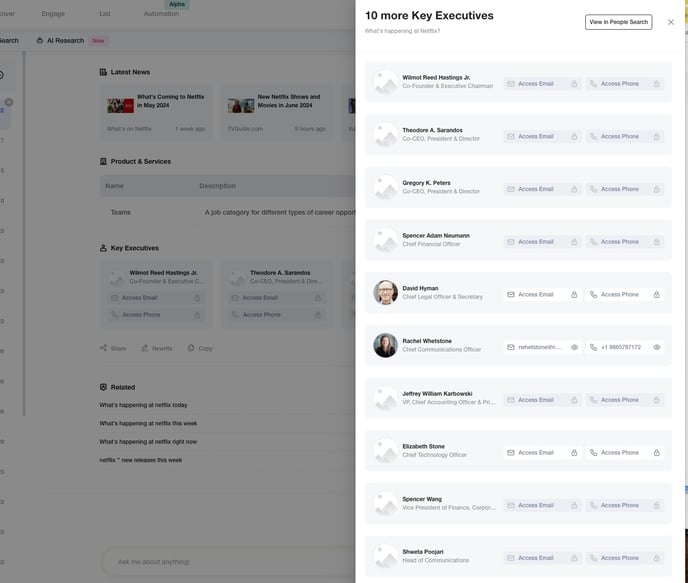Click lock icon on Elizabeth Stone phone
Image resolution: width=688 pixels, height=583 pixels.
(x=656, y=453)
